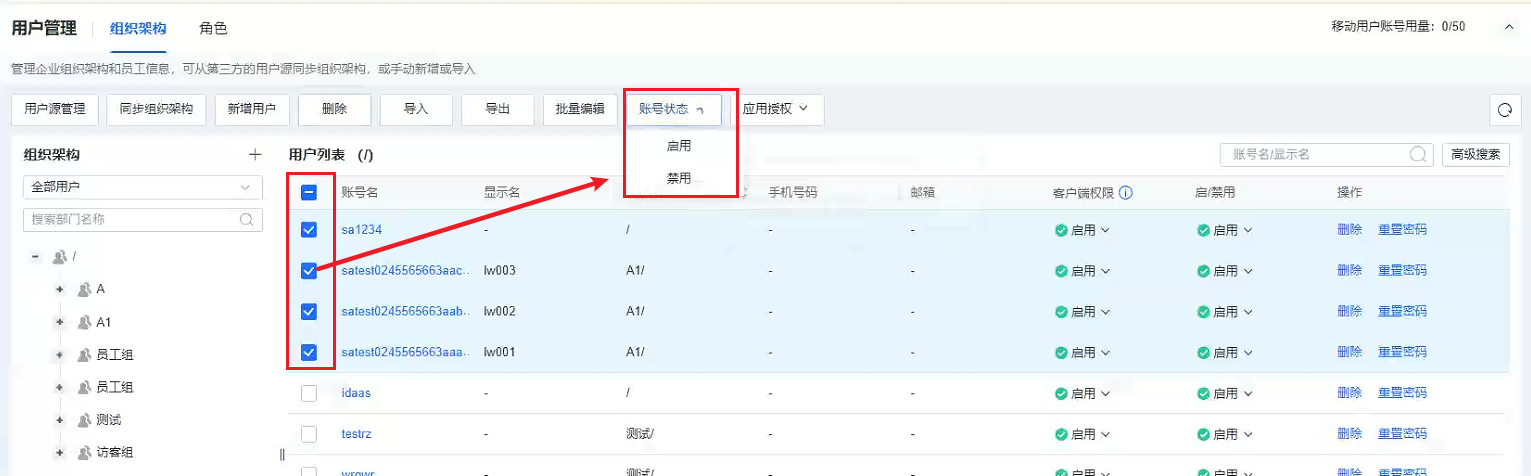Open the 启/禁用 status dropdown for testrz
This screenshot has height=476, width=1531.
1225,434
